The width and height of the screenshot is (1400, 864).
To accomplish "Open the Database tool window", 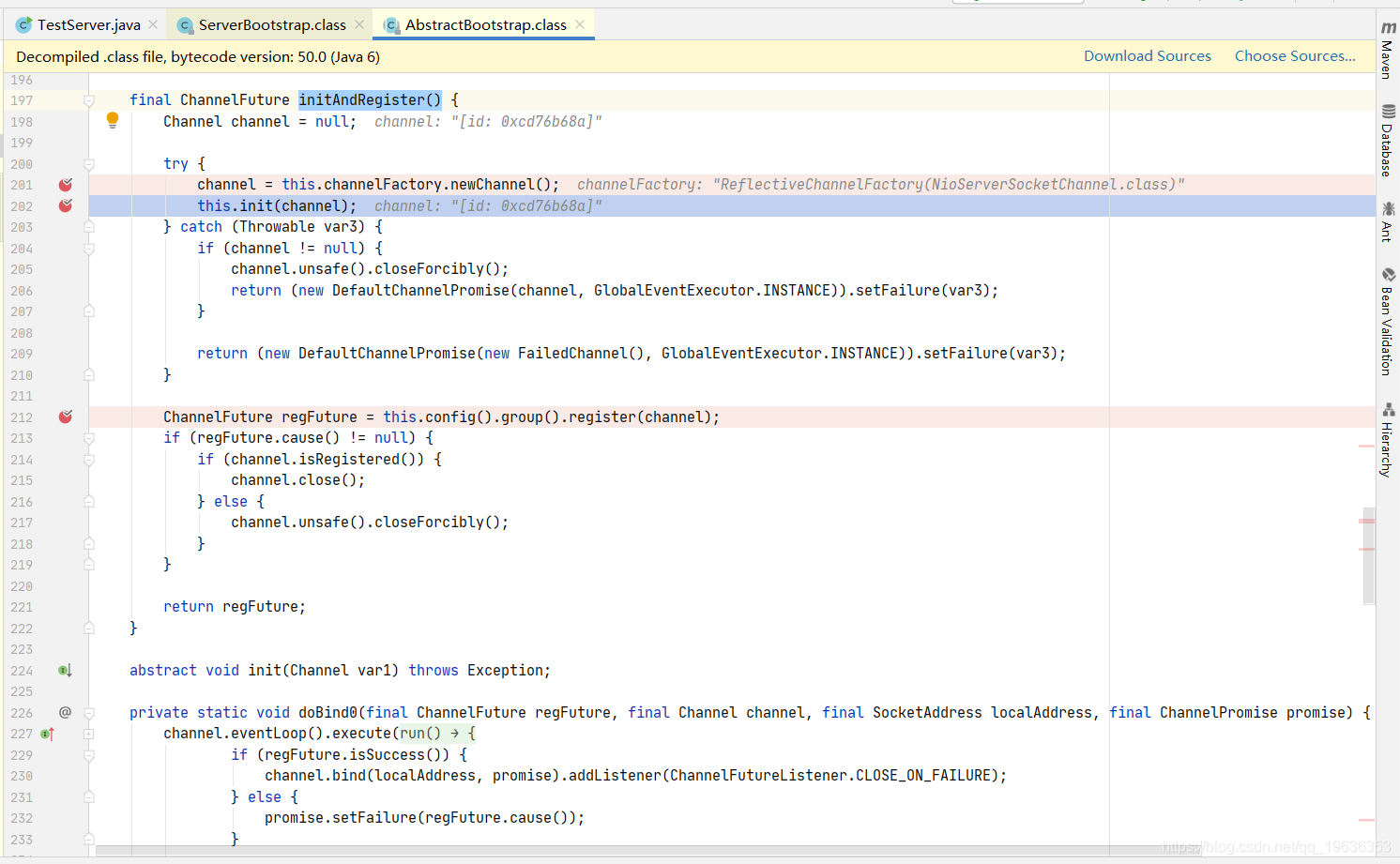I will (1388, 141).
